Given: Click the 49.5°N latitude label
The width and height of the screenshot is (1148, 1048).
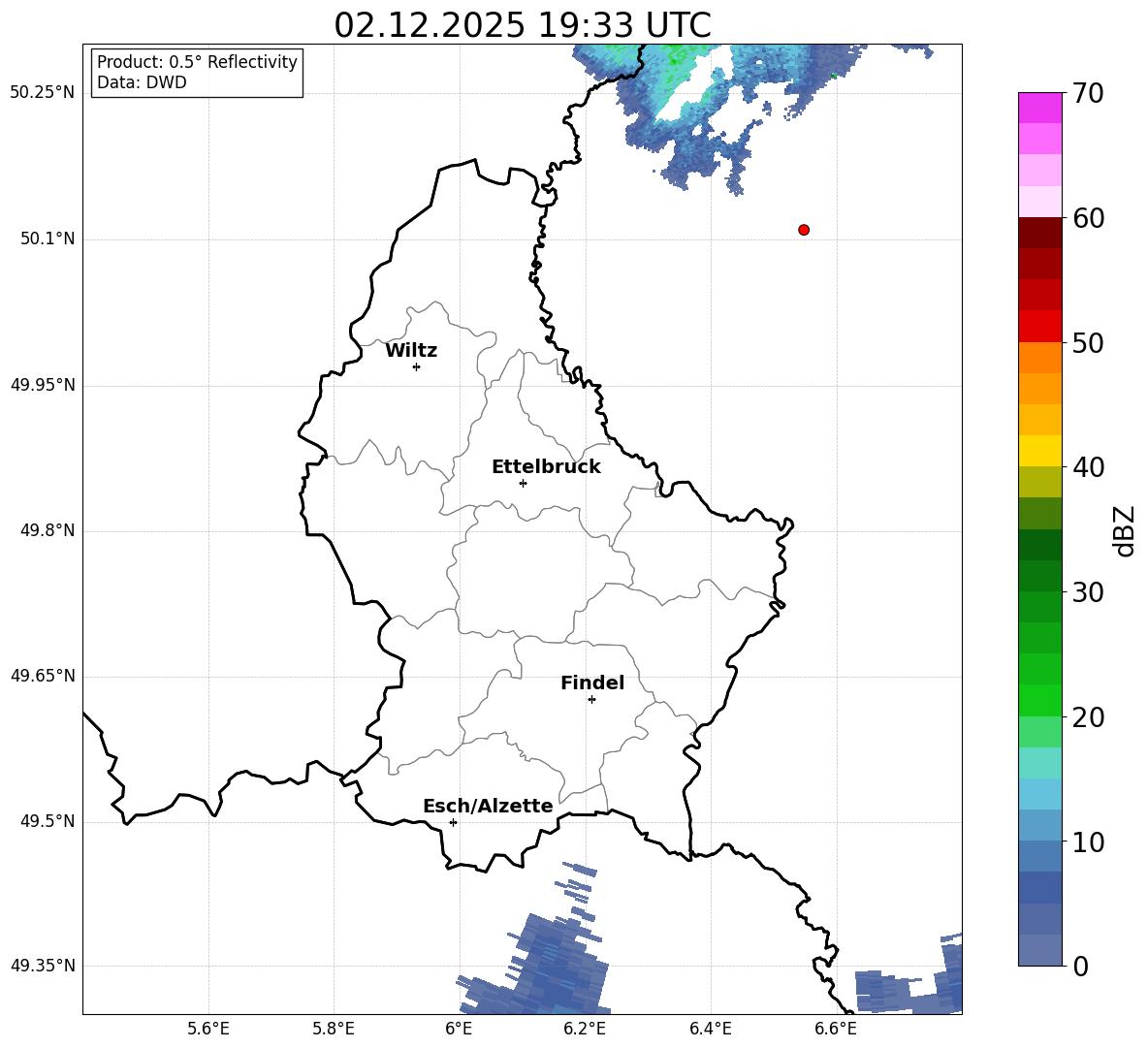Looking at the screenshot, I should click(48, 821).
